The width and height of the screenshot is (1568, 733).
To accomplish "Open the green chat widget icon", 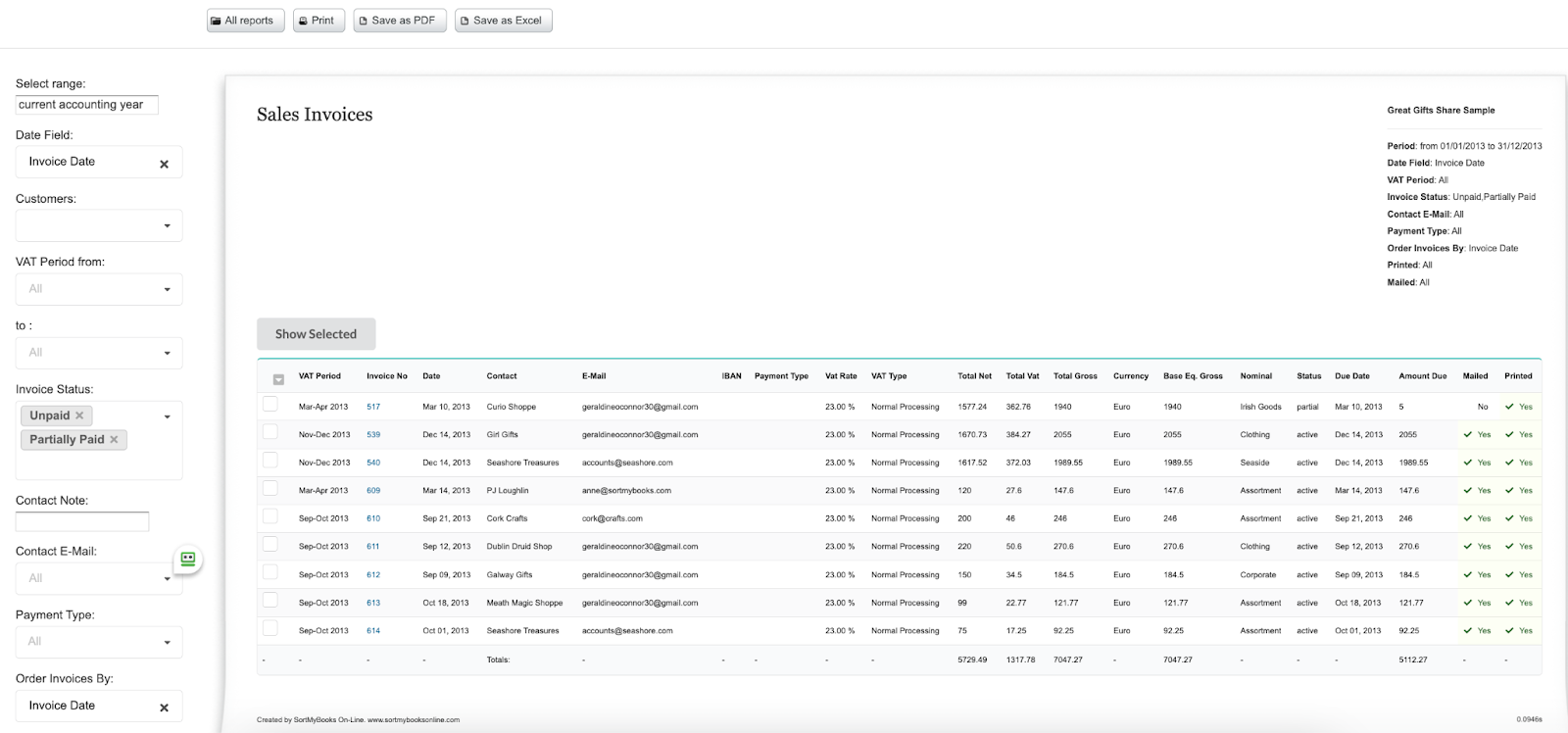I will click(x=188, y=560).
